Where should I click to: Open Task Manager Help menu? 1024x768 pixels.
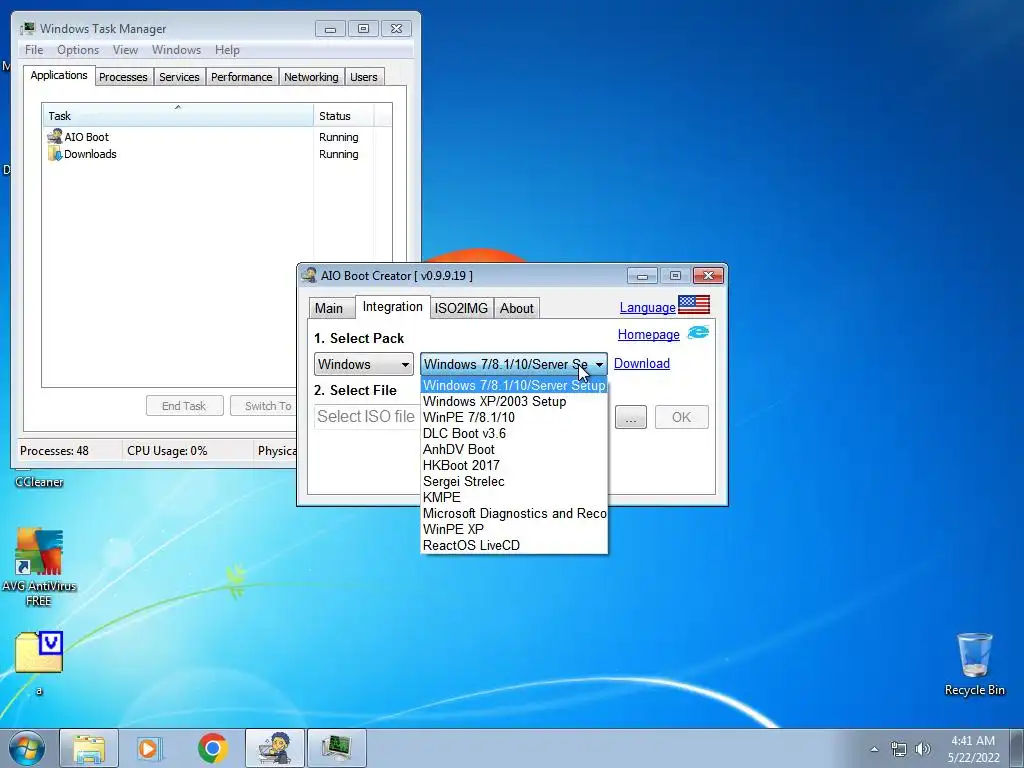click(227, 50)
